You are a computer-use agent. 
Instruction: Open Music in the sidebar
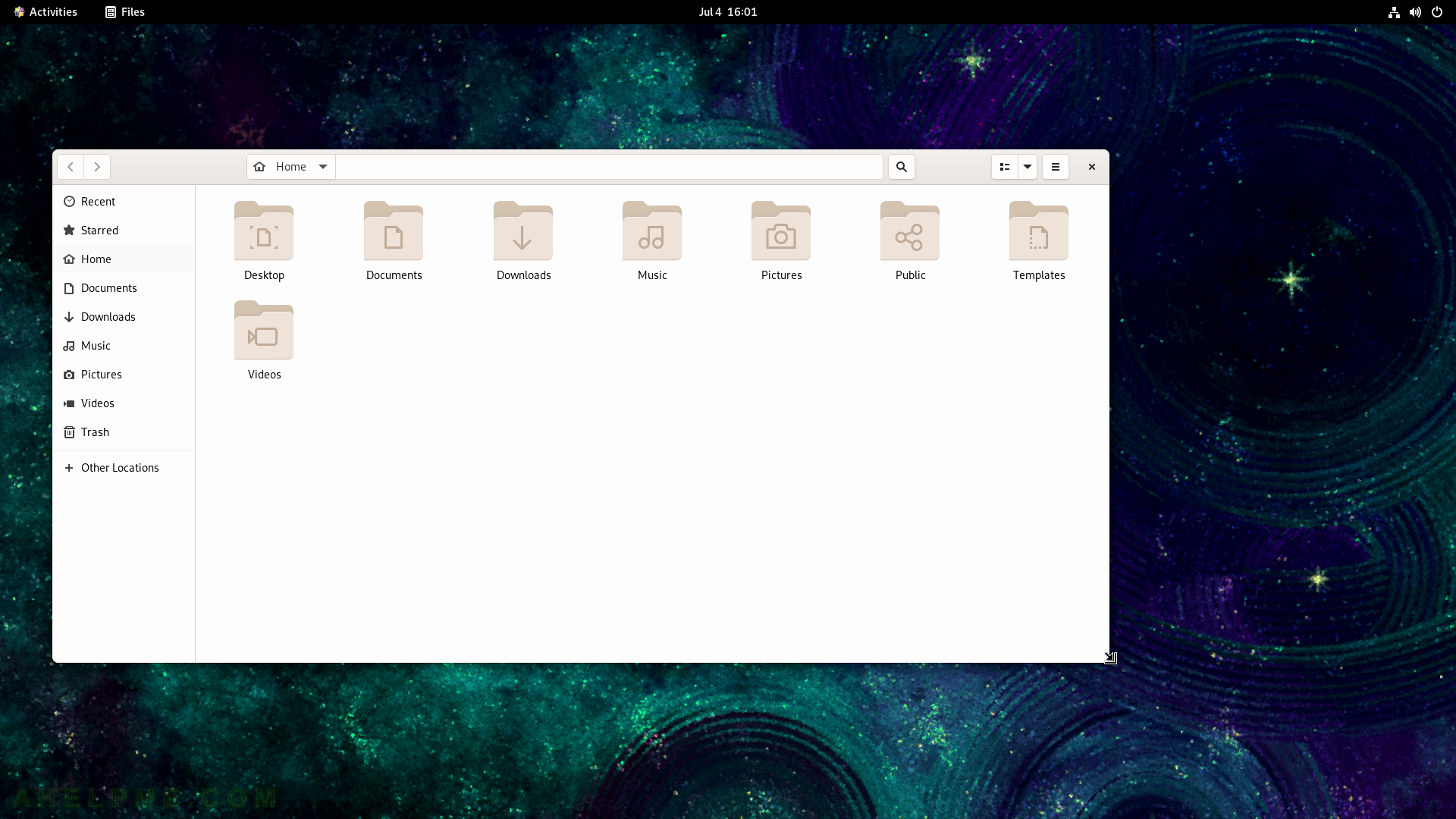(x=124, y=346)
